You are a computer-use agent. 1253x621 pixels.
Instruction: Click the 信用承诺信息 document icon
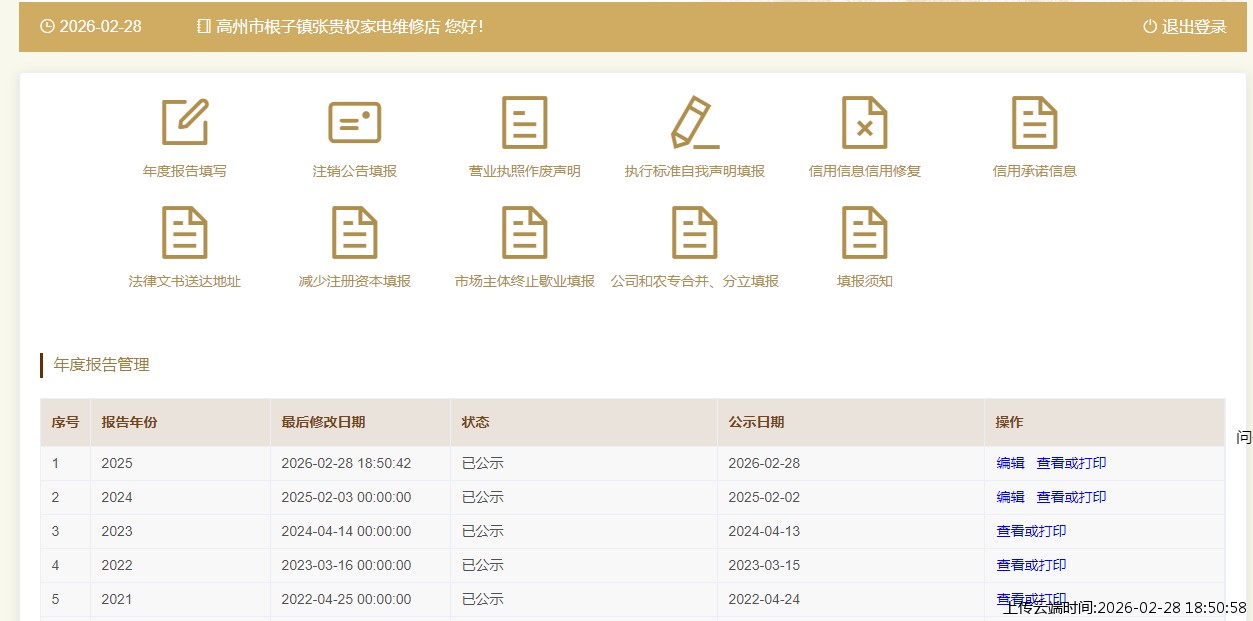[x=1034, y=123]
